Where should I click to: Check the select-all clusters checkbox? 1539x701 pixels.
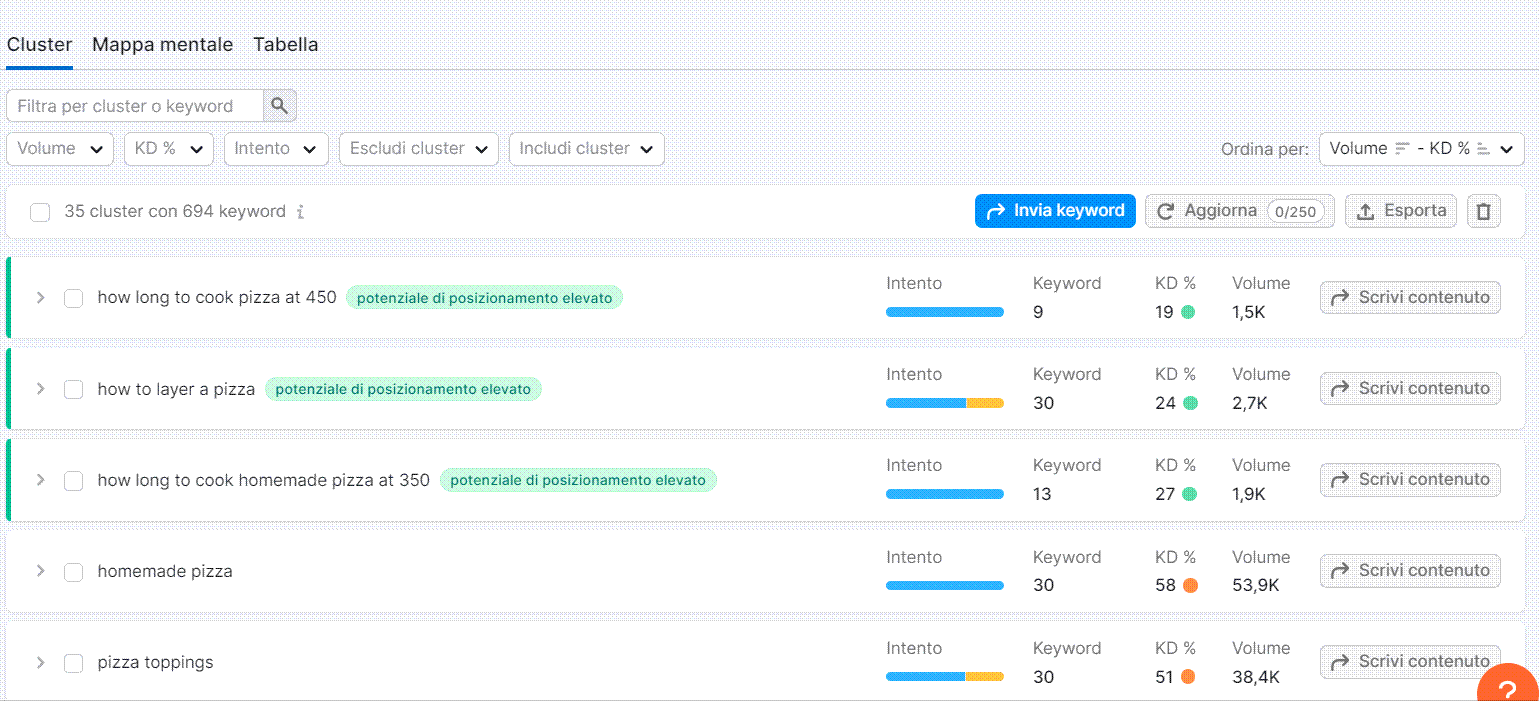coord(41,211)
